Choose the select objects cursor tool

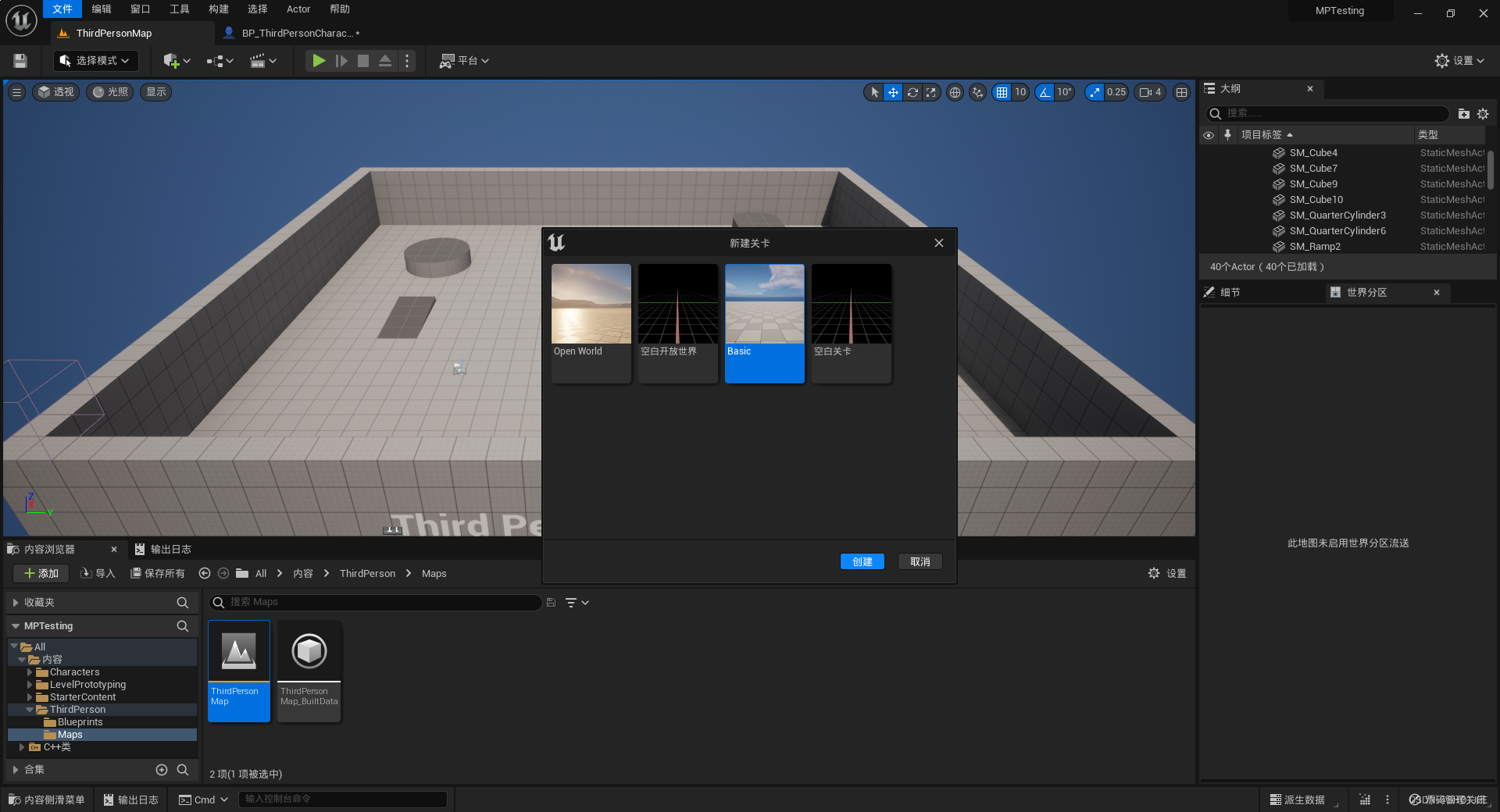(x=874, y=92)
